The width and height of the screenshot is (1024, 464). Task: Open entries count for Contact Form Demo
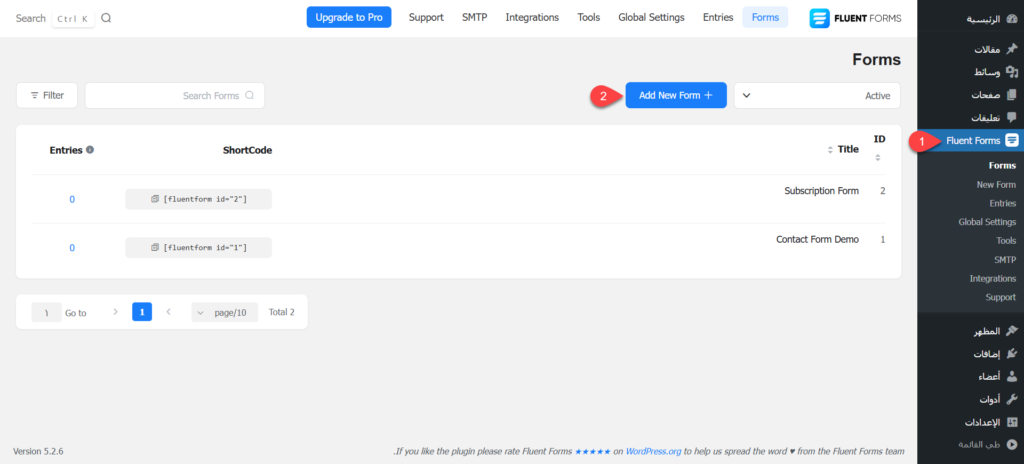[x=72, y=248]
